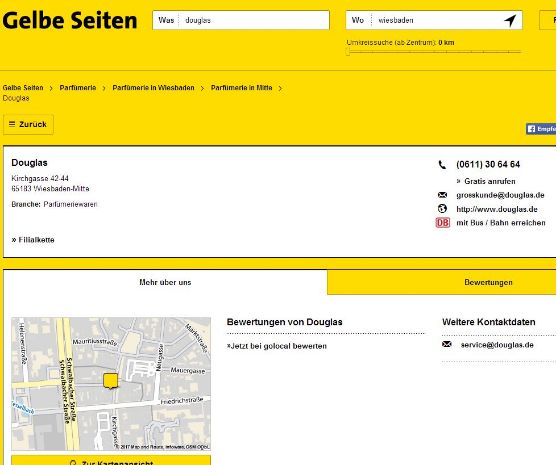557x465 pixels.
Task: Click the Weitere Kontaktdaten heading
Action: tap(489, 322)
